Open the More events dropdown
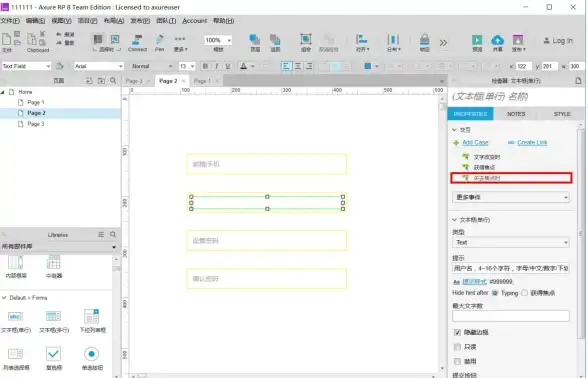588x378 pixels. pyautogui.click(x=511, y=197)
